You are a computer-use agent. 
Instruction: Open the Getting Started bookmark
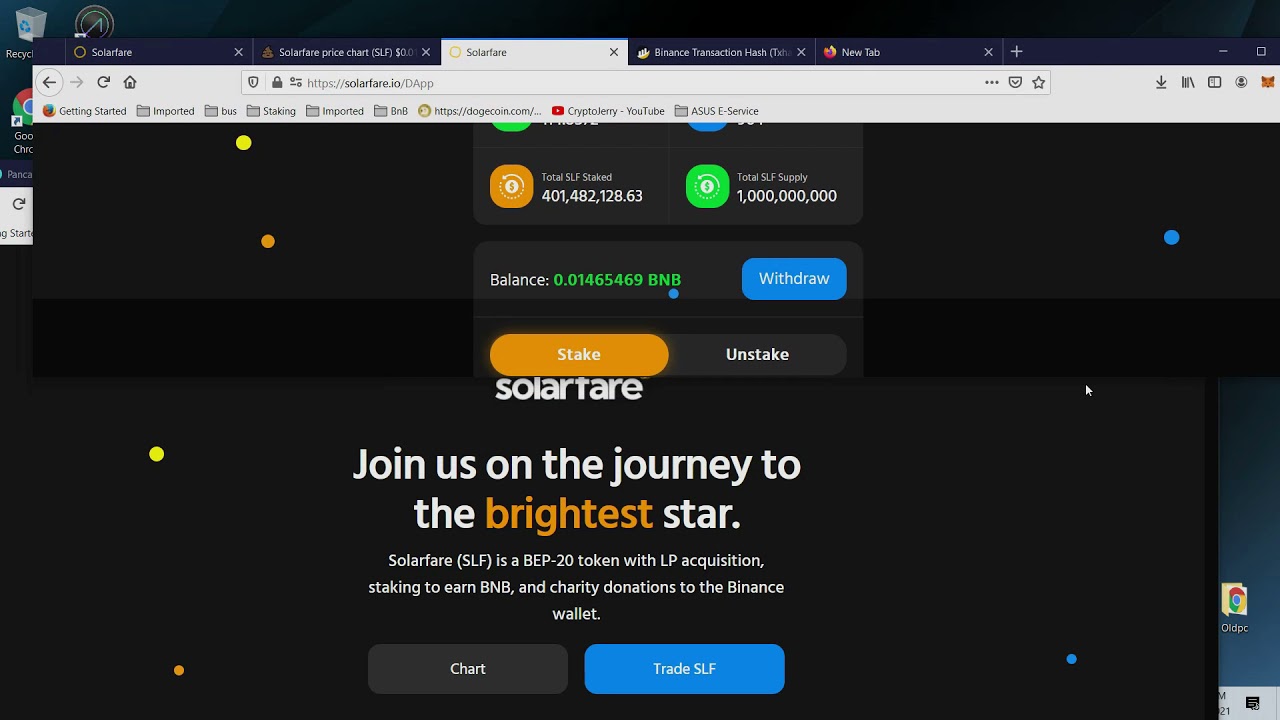[85, 111]
